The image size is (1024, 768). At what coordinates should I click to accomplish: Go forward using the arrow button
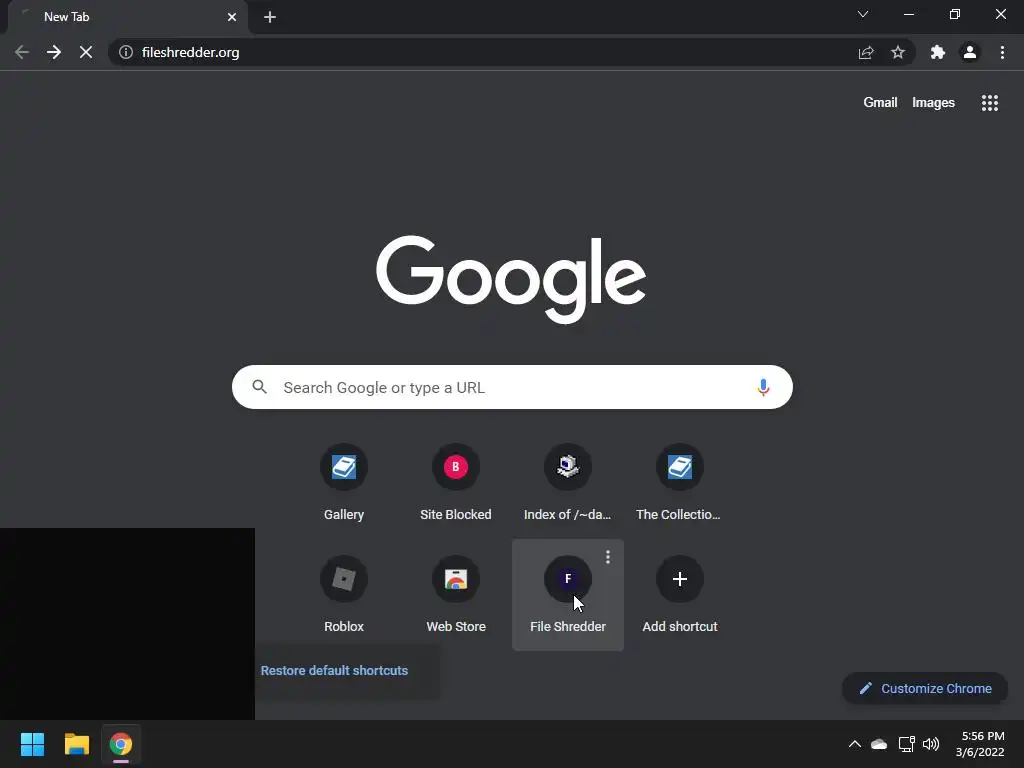coord(54,52)
